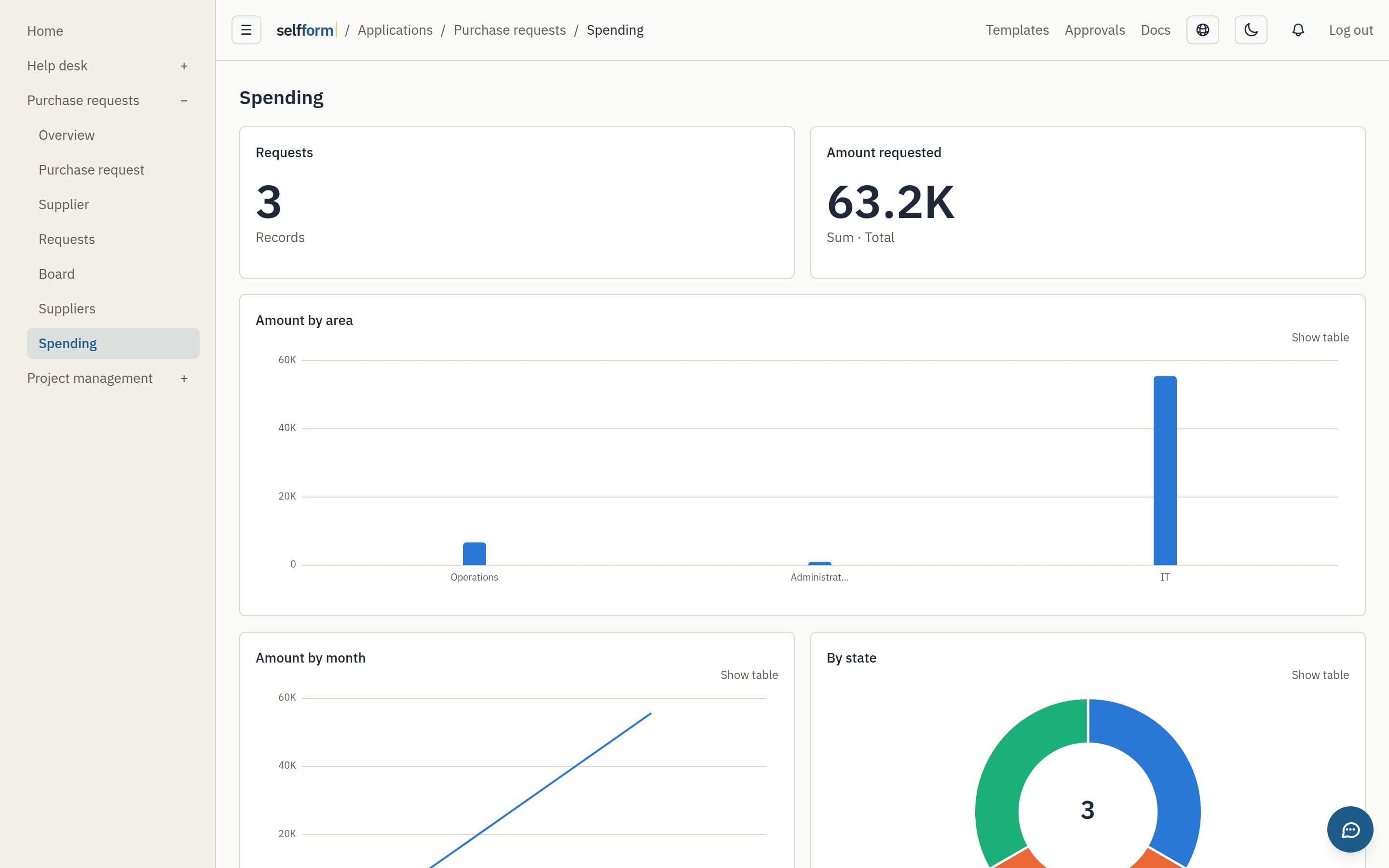
Task: Open Approvals in top navigation
Action: pos(1094,30)
